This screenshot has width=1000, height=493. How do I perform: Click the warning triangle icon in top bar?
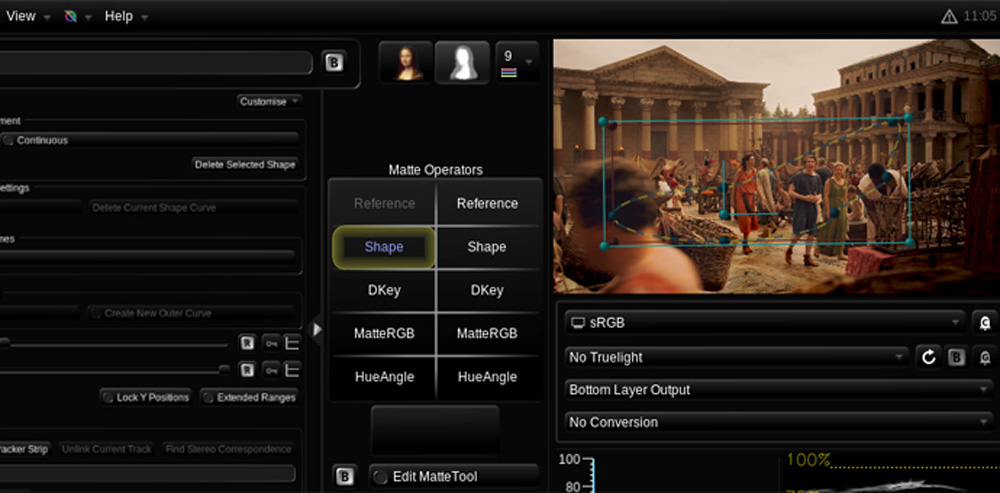(x=949, y=17)
